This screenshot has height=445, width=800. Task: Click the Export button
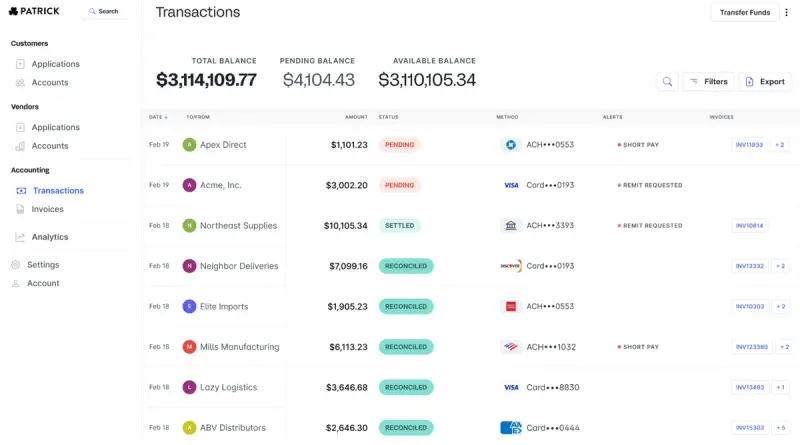(765, 82)
